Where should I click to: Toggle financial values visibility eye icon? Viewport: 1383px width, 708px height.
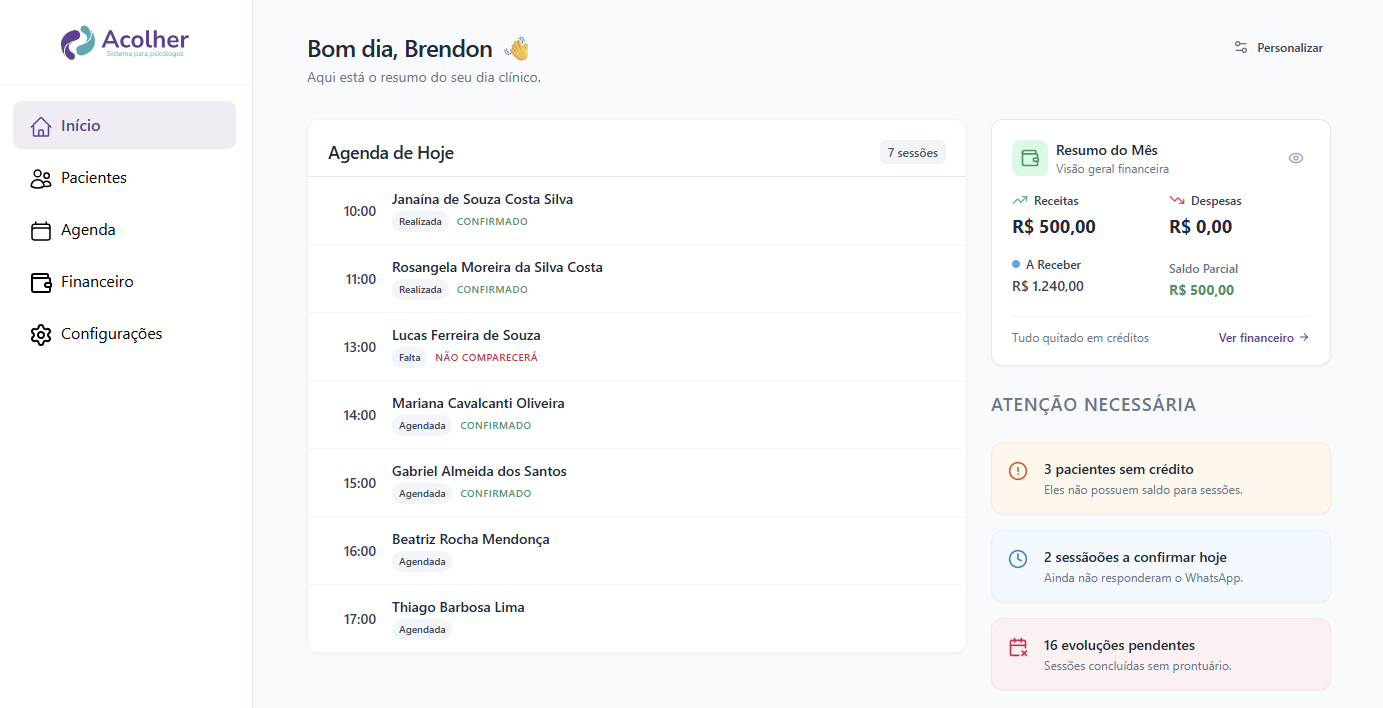(1296, 158)
